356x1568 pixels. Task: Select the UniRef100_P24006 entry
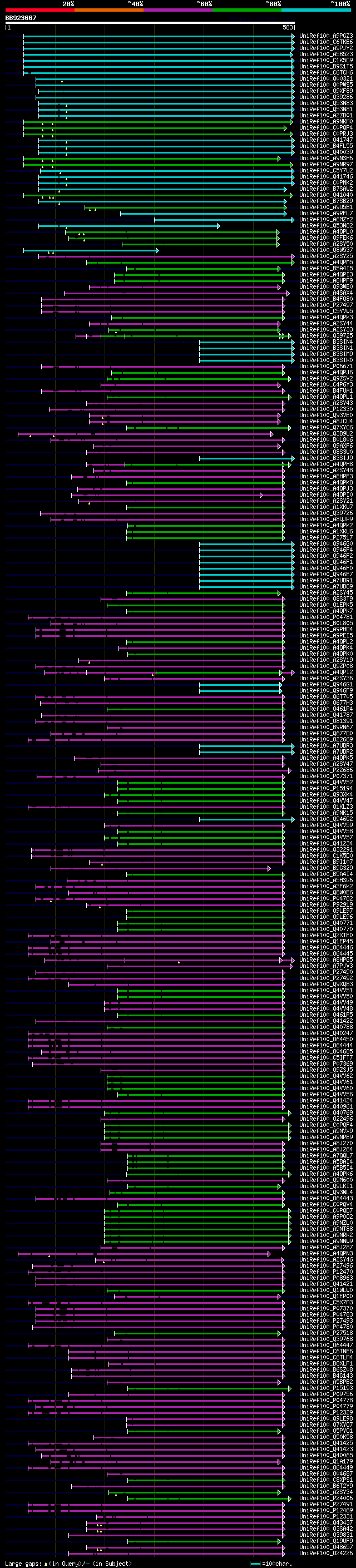[x=326, y=1498]
